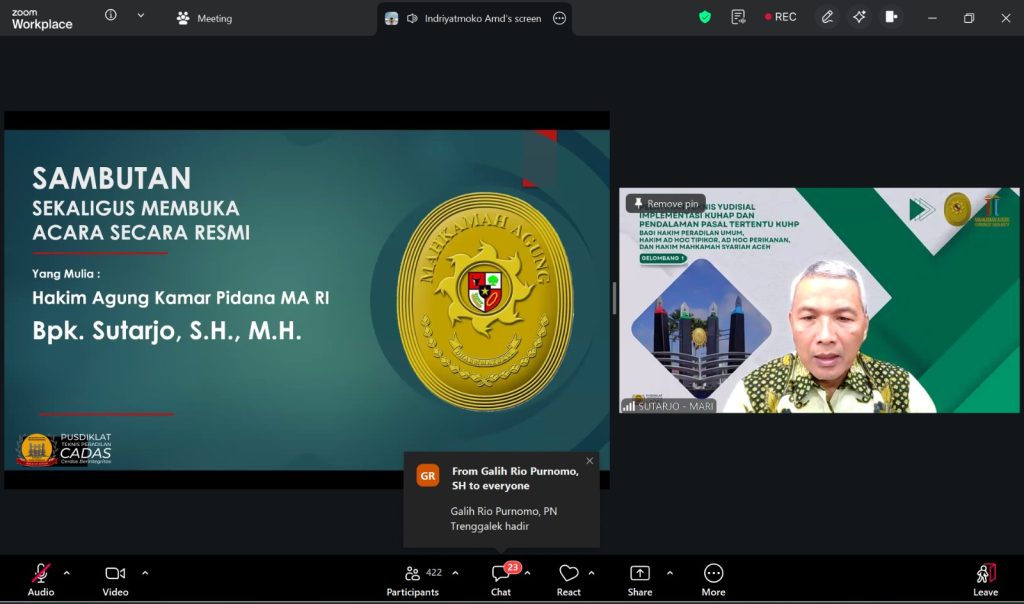Open the meeting info icon
The width and height of the screenshot is (1024, 604).
click(111, 16)
